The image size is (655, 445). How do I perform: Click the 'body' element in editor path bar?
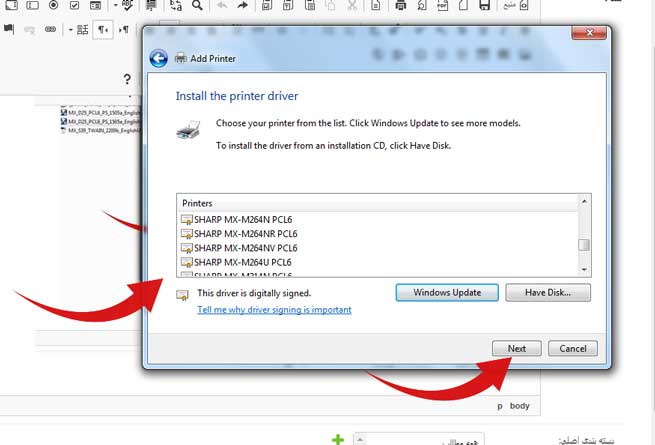519,406
